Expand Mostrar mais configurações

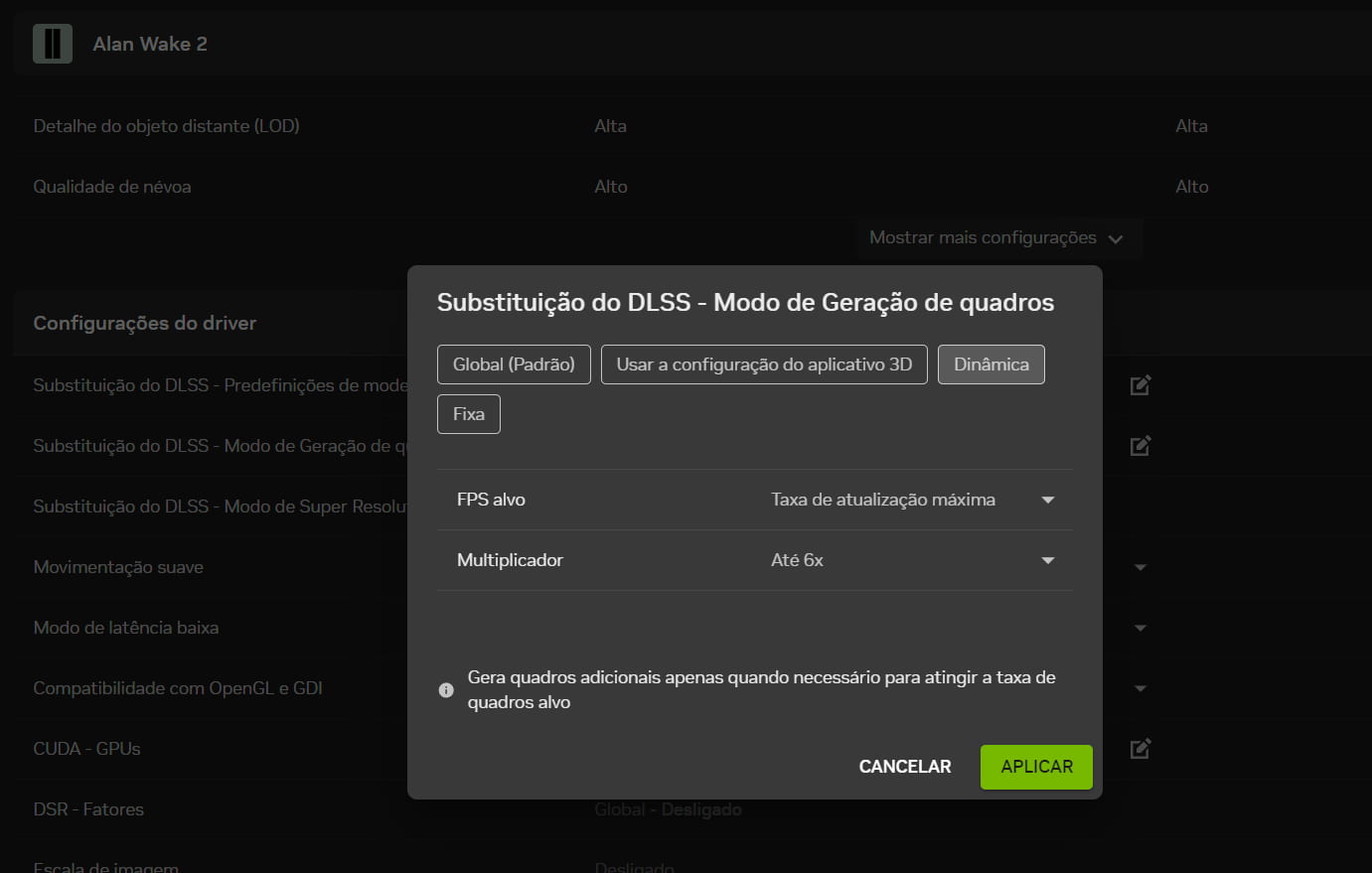tap(998, 237)
